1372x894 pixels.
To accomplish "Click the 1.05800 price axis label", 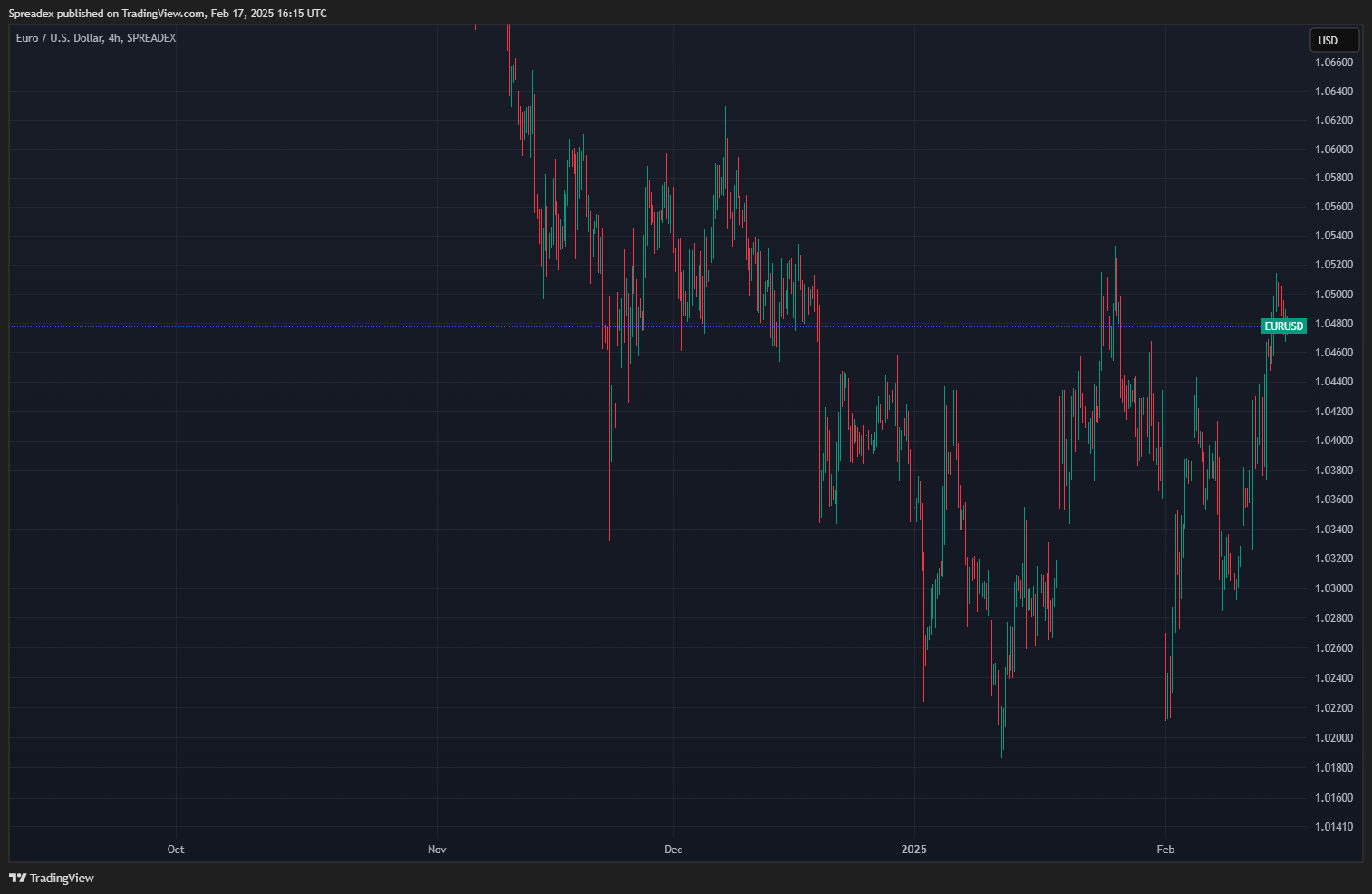I will pyautogui.click(x=1334, y=178).
